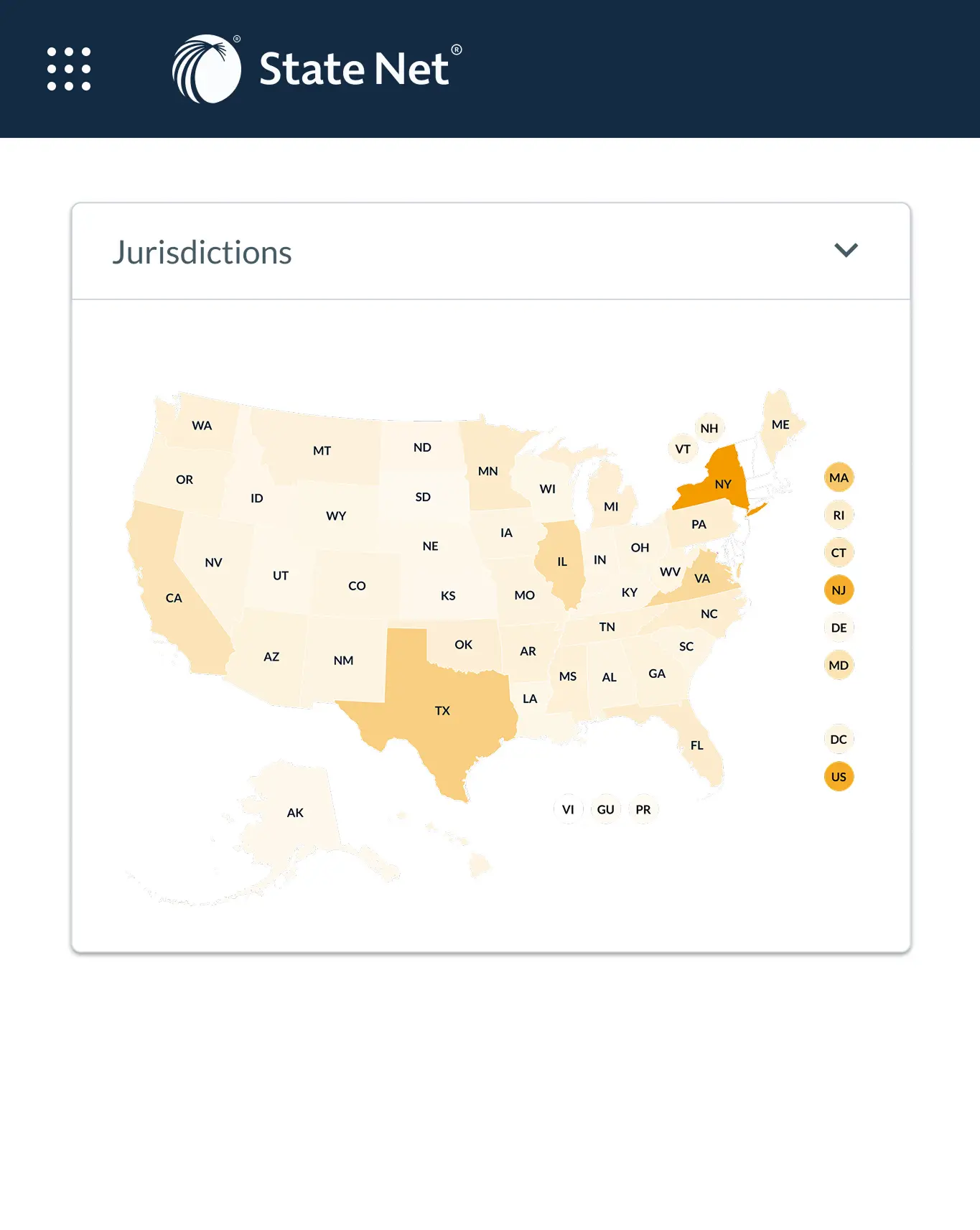This screenshot has width=980, height=1230.
Task: Select California on the map
Action: pos(174,597)
